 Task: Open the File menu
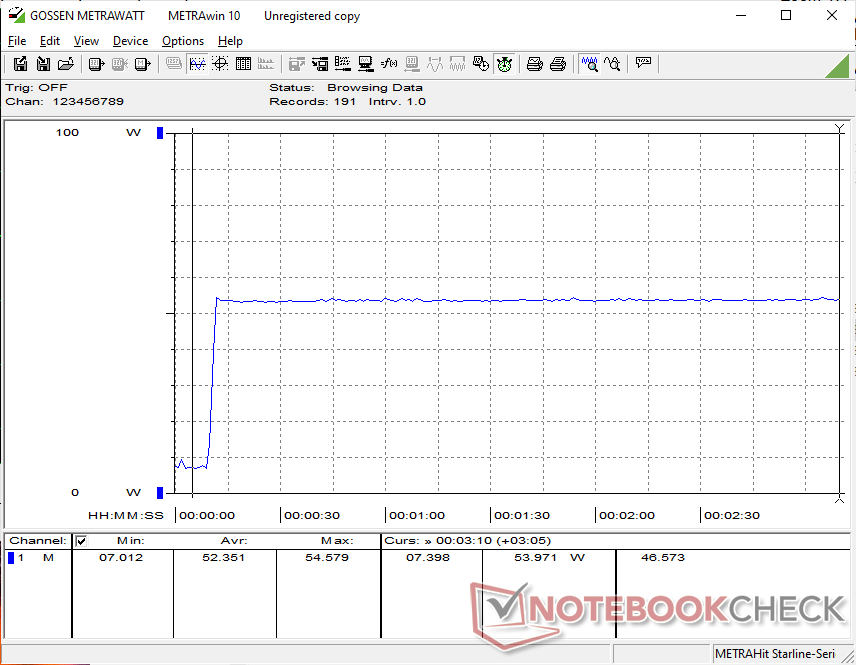pyautogui.click(x=17, y=41)
